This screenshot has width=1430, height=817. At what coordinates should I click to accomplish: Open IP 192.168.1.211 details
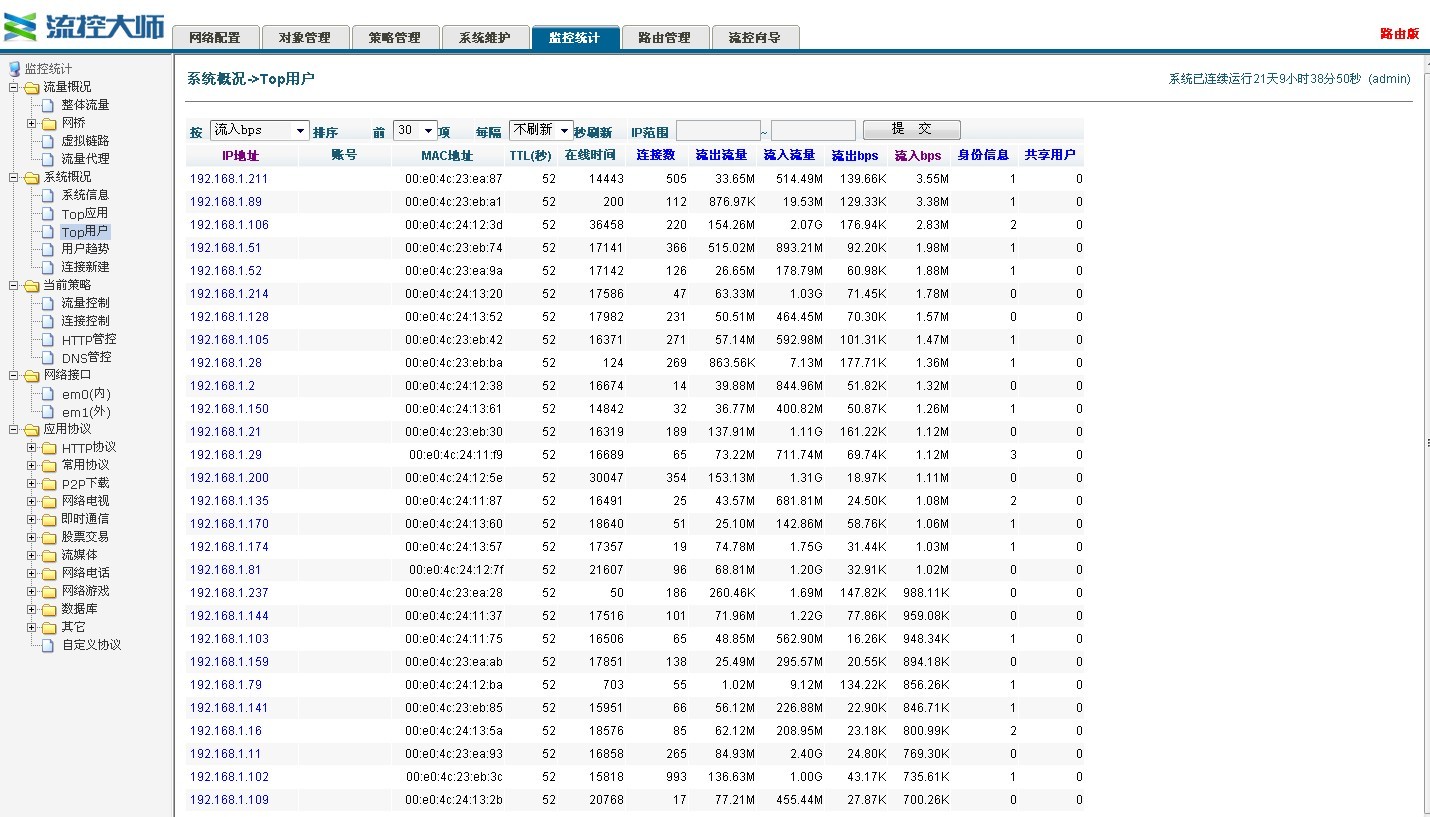tap(229, 179)
